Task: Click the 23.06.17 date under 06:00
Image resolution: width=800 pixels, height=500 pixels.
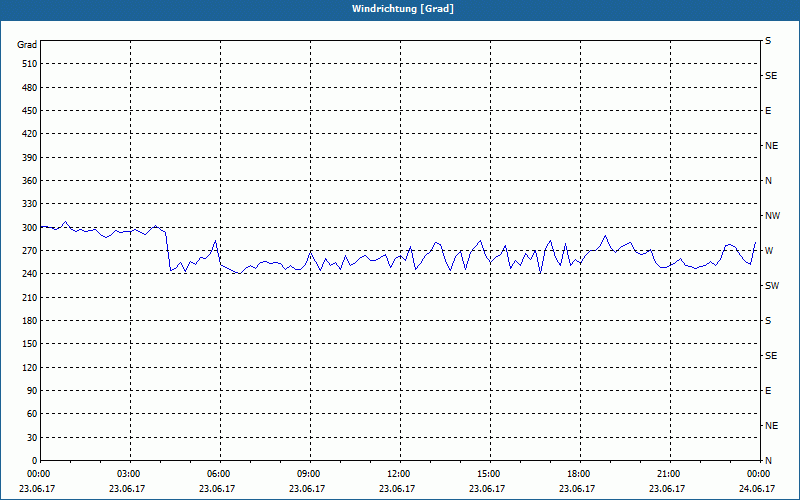Action: (217, 489)
